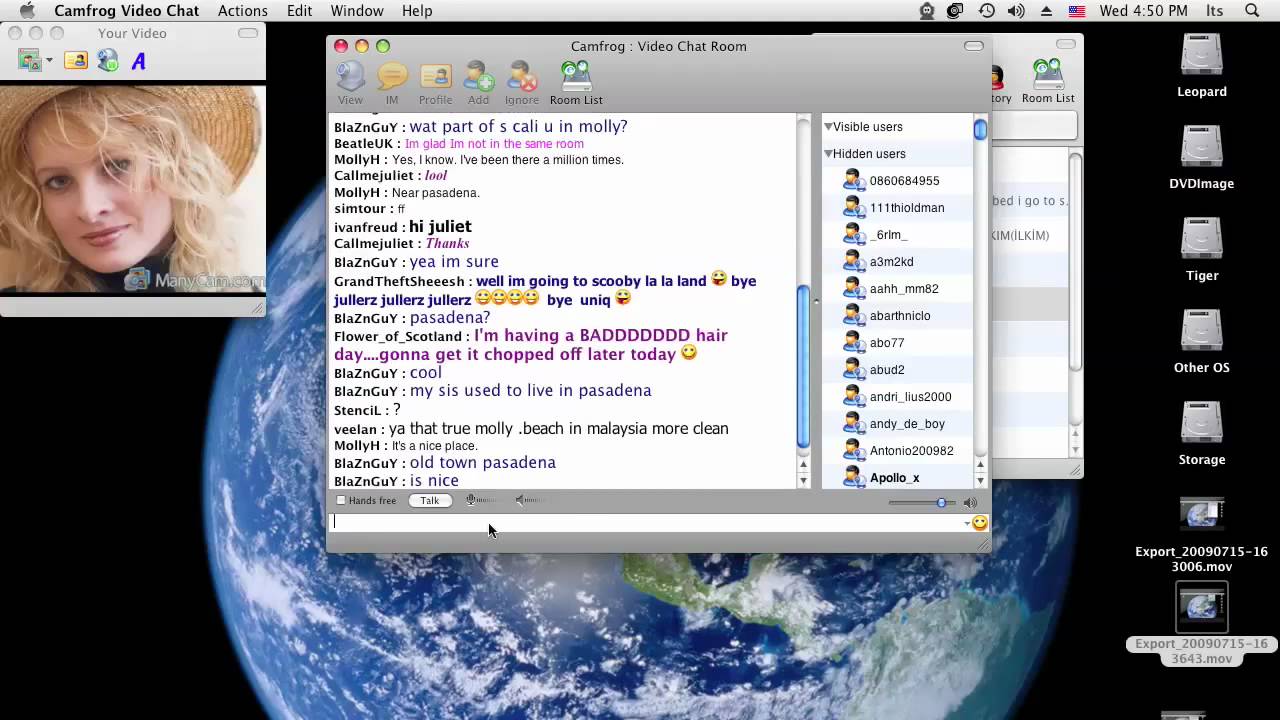The image size is (1280, 720).
Task: Select Export_20090715-163006.mov file on desktop
Action: click(1201, 536)
